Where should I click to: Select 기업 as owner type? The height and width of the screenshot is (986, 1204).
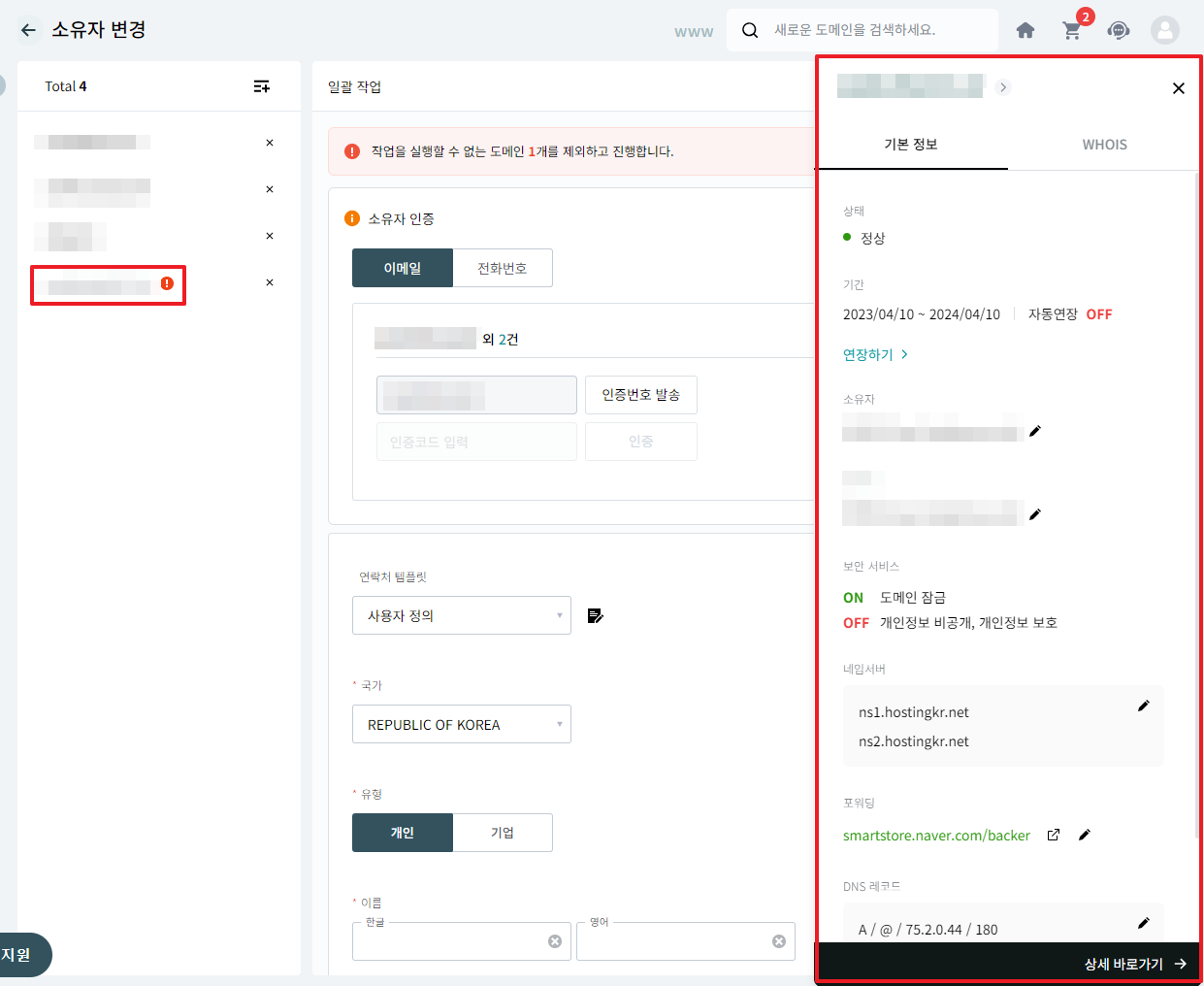(503, 833)
